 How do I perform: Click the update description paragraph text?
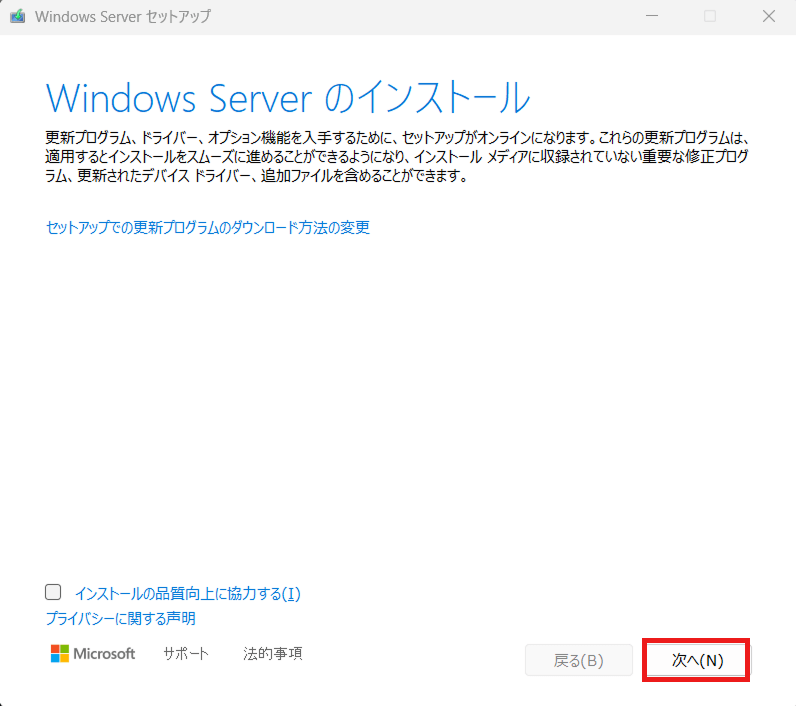coord(397,157)
